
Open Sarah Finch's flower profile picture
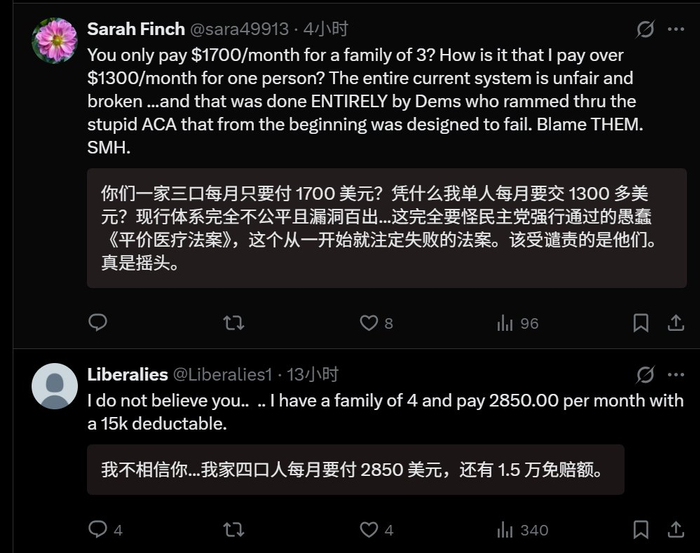(55, 41)
